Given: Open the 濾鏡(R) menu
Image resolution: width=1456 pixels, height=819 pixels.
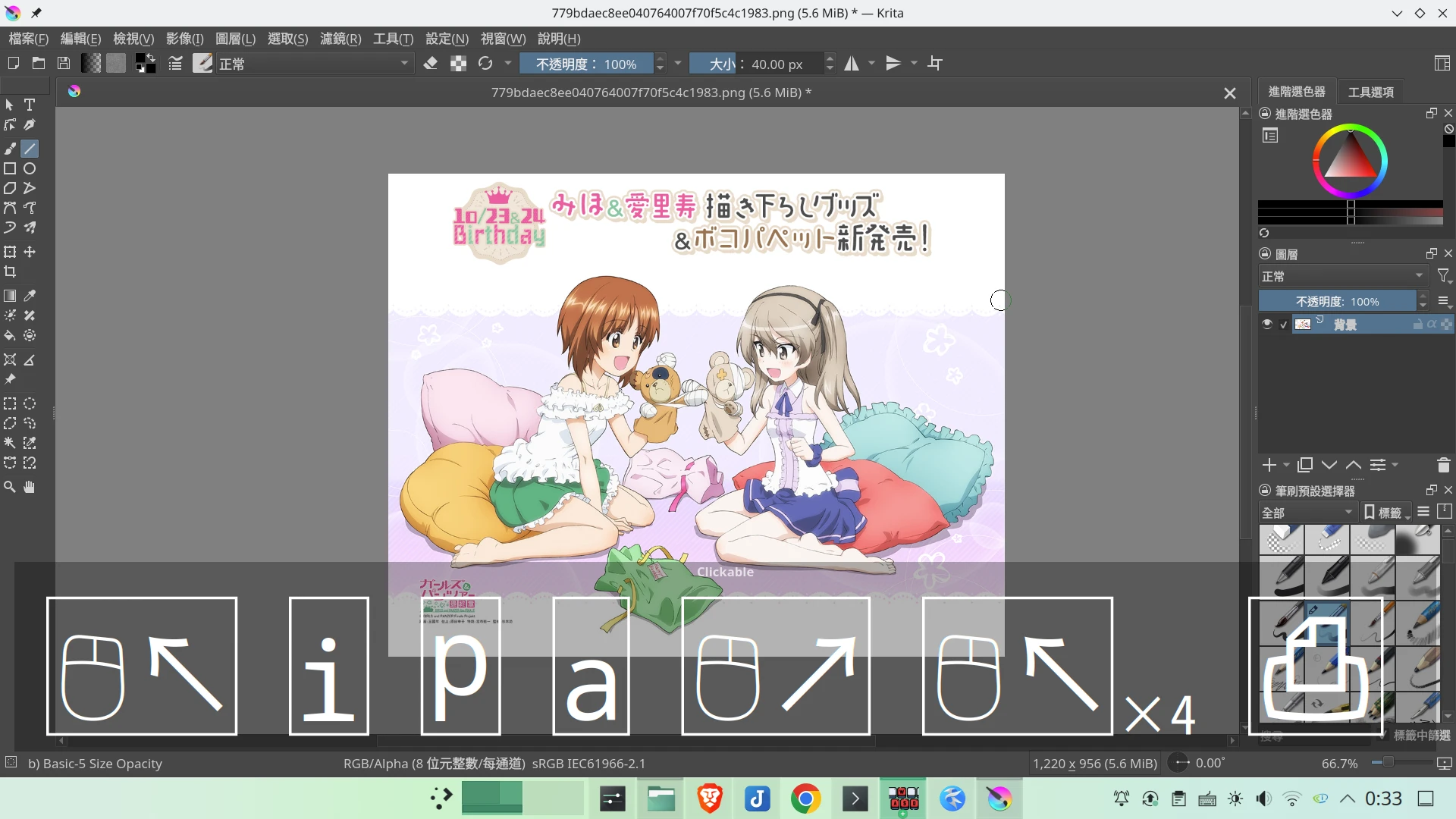Looking at the screenshot, I should [340, 39].
